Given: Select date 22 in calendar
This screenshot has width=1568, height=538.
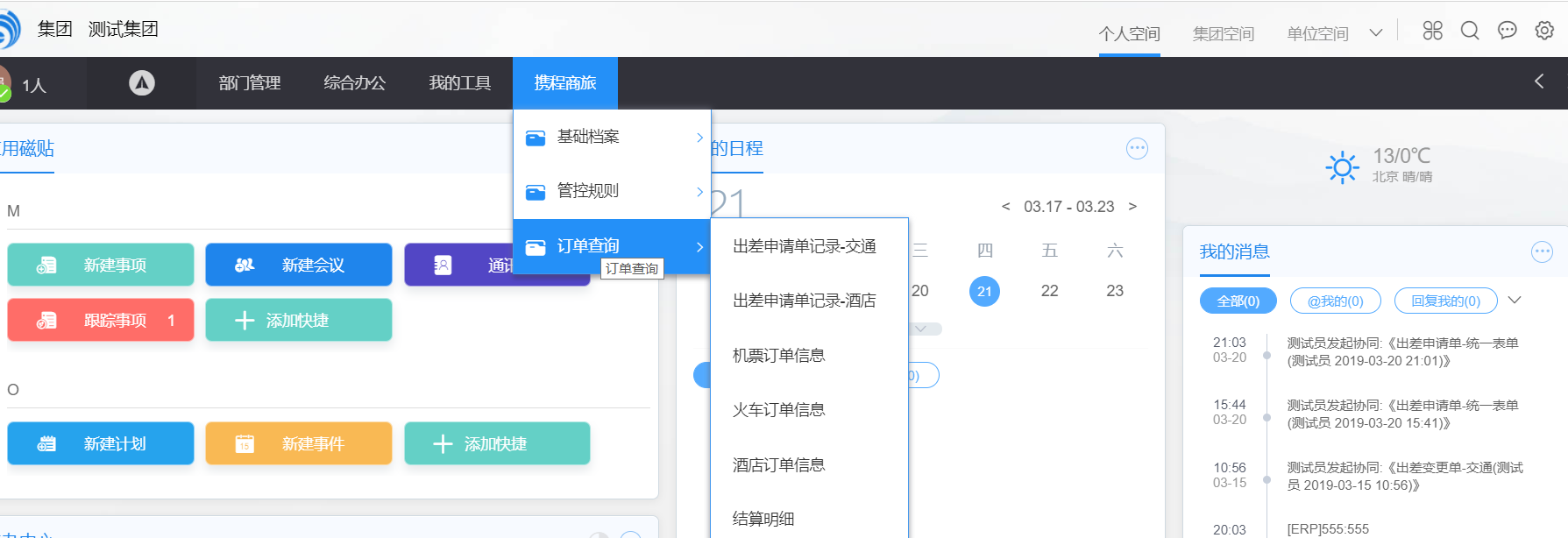Looking at the screenshot, I should [1050, 291].
